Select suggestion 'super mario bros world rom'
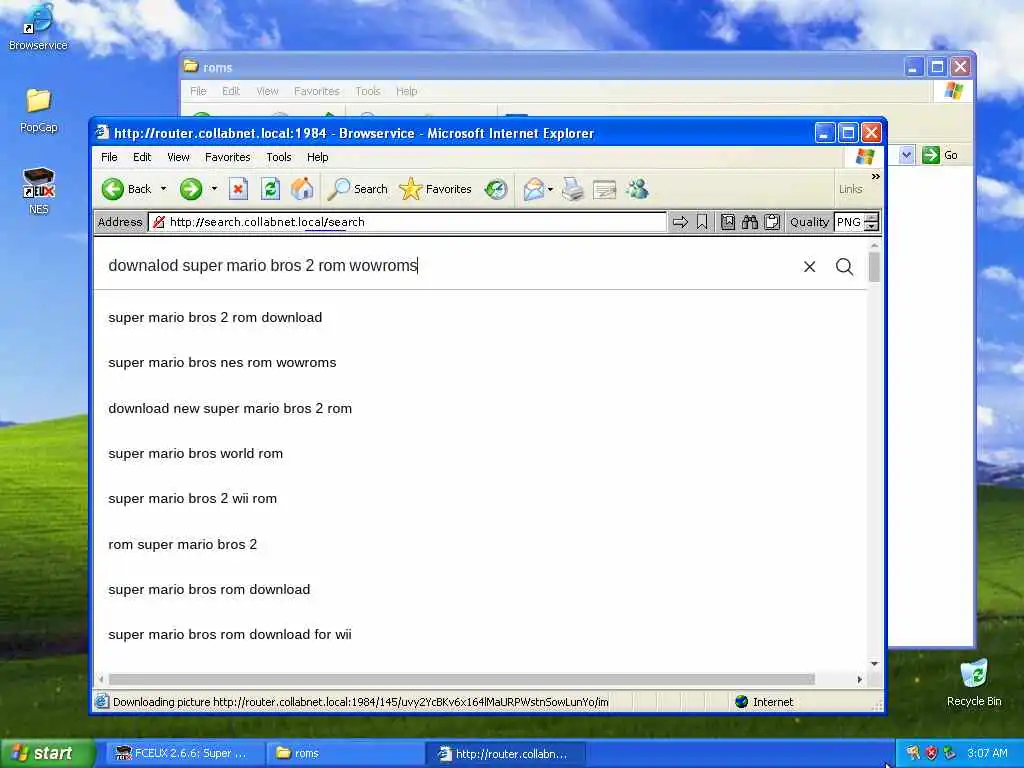 click(195, 453)
